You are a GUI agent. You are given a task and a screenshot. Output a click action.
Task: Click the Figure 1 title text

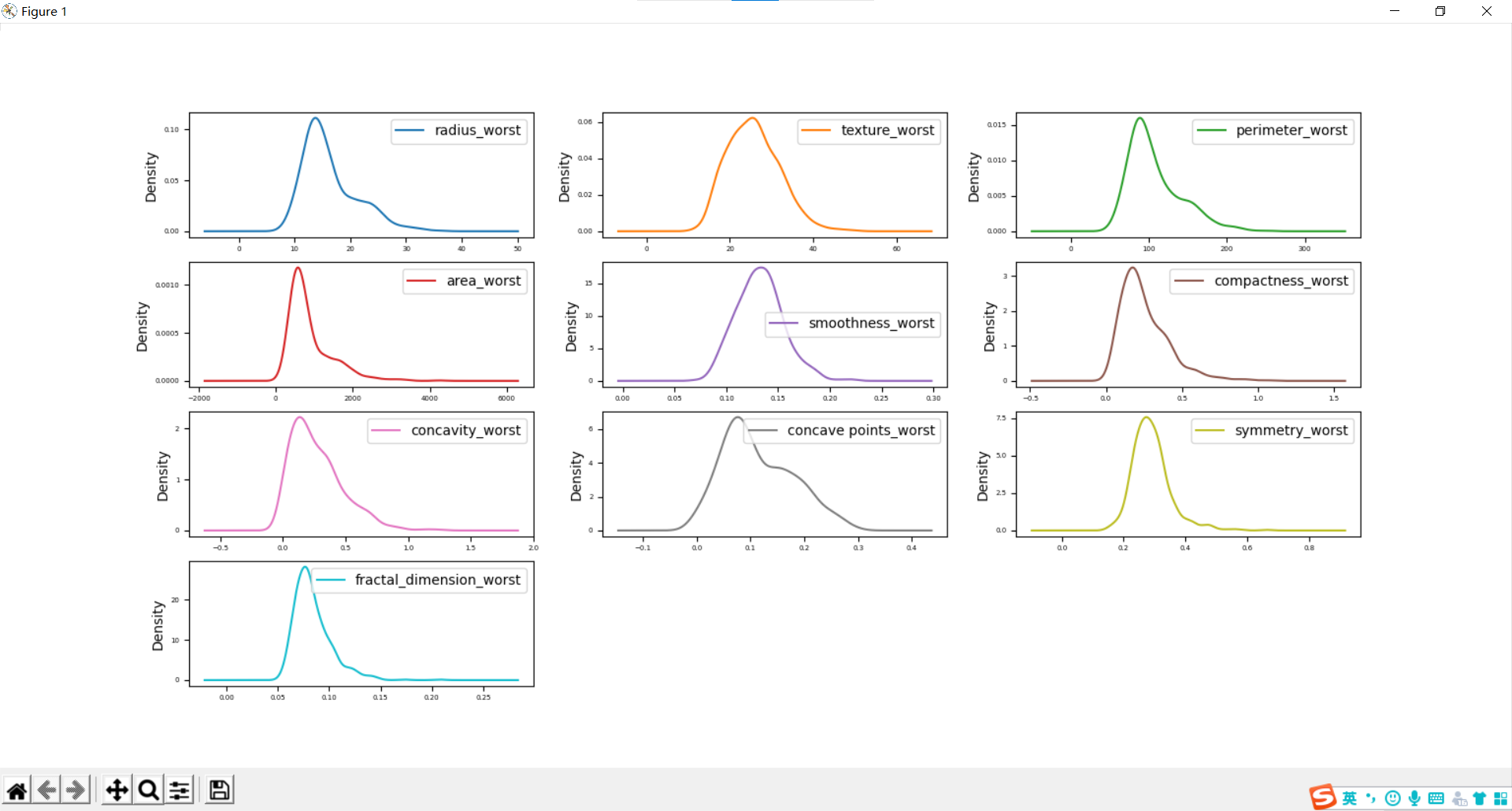[44, 12]
